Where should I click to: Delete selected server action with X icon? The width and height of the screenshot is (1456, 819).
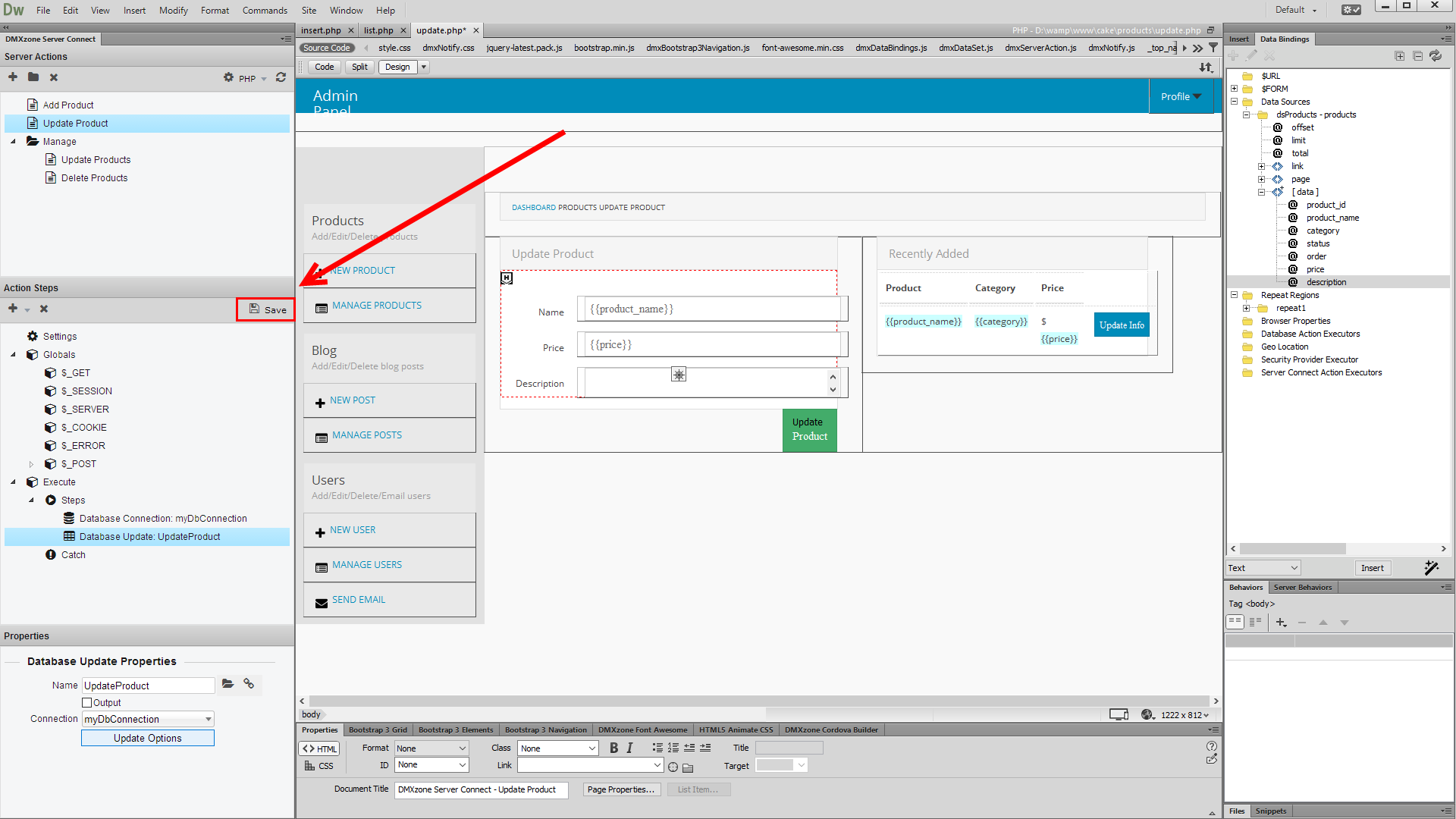tap(54, 77)
